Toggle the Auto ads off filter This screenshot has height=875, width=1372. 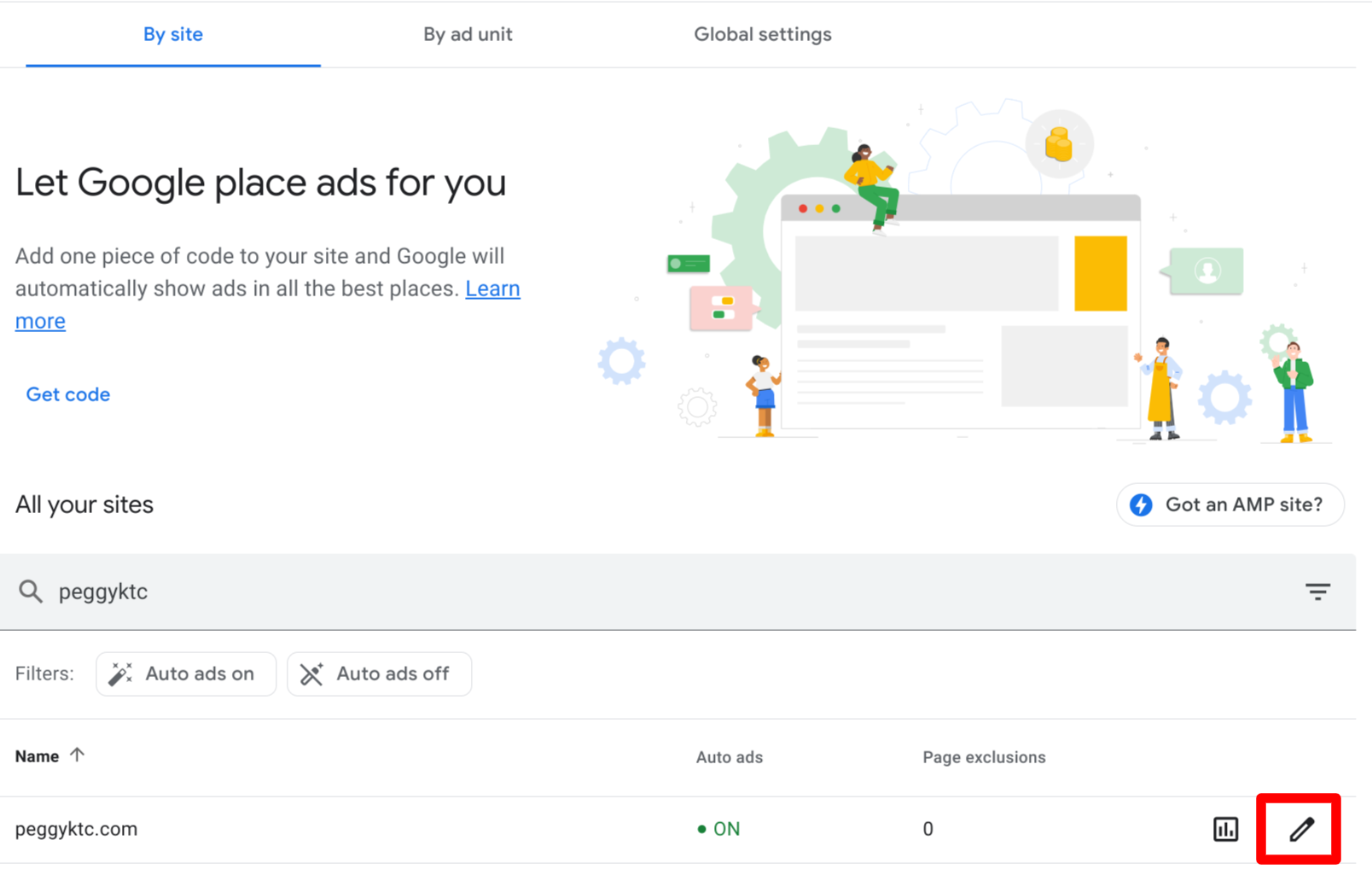coord(379,674)
